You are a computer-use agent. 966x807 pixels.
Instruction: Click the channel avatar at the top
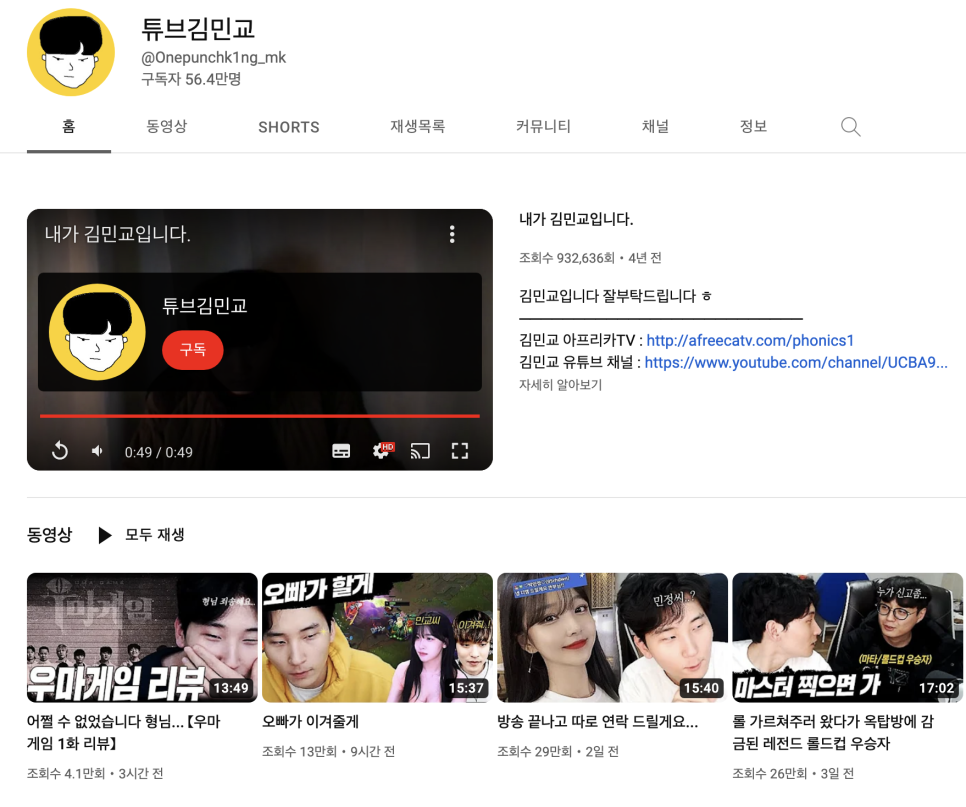click(x=71, y=52)
